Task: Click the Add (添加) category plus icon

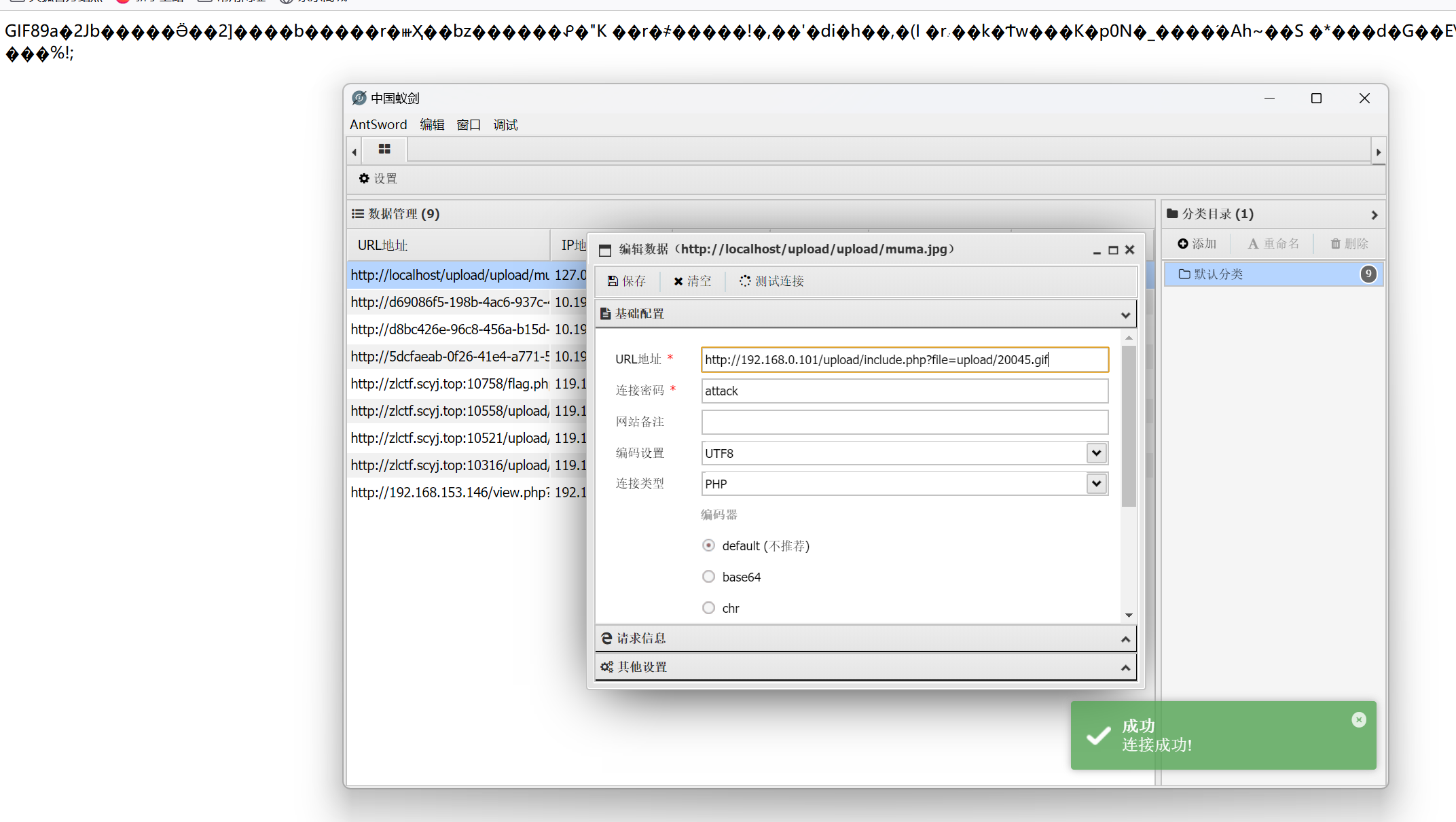Action: tap(1183, 244)
